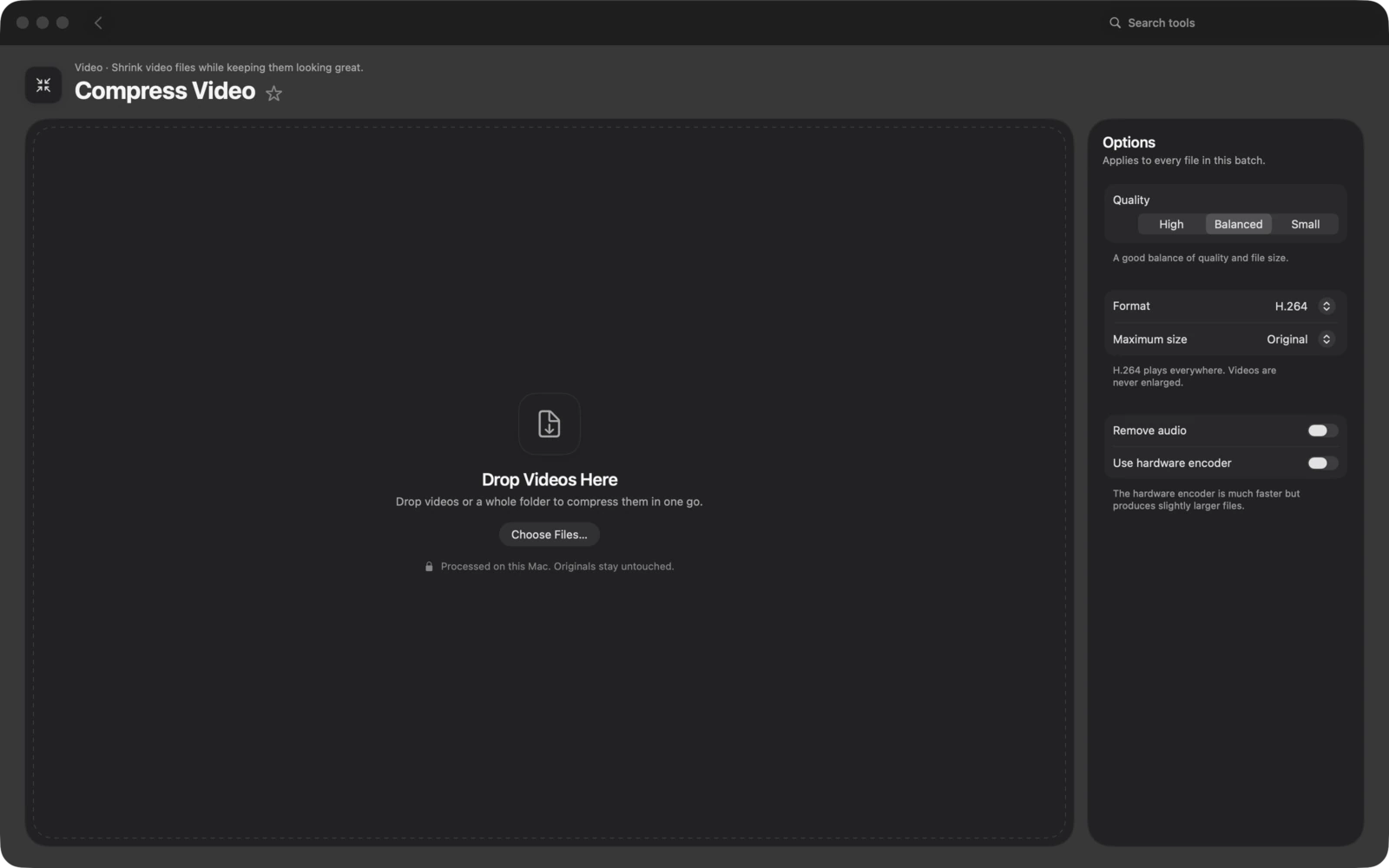Click the drop folder instruction text
The width and height of the screenshot is (1389, 868).
click(550, 502)
